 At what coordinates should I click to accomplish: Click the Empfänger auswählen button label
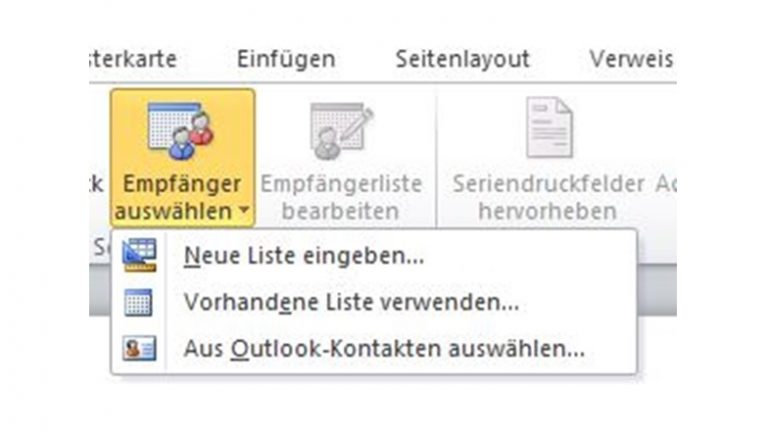point(182,197)
